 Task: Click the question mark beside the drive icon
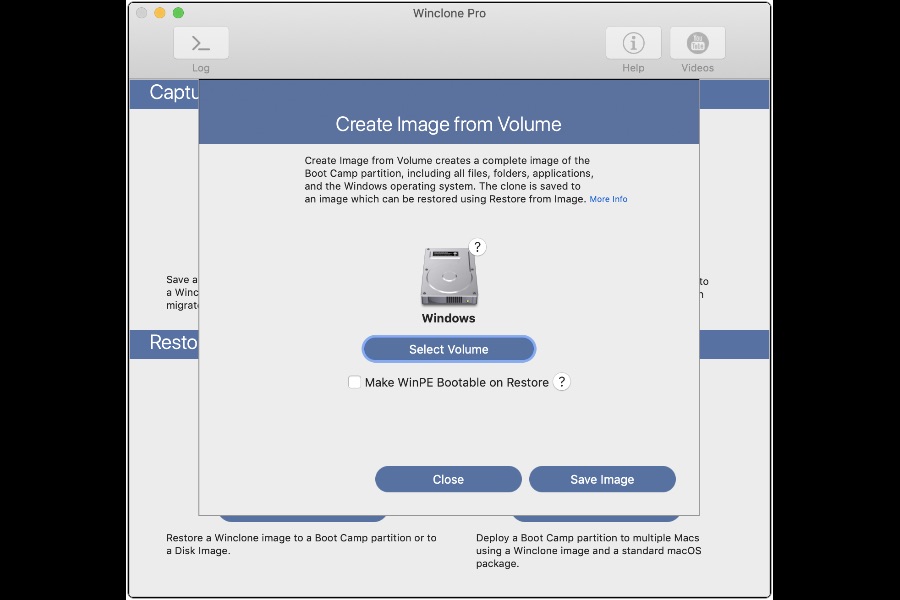pos(478,247)
